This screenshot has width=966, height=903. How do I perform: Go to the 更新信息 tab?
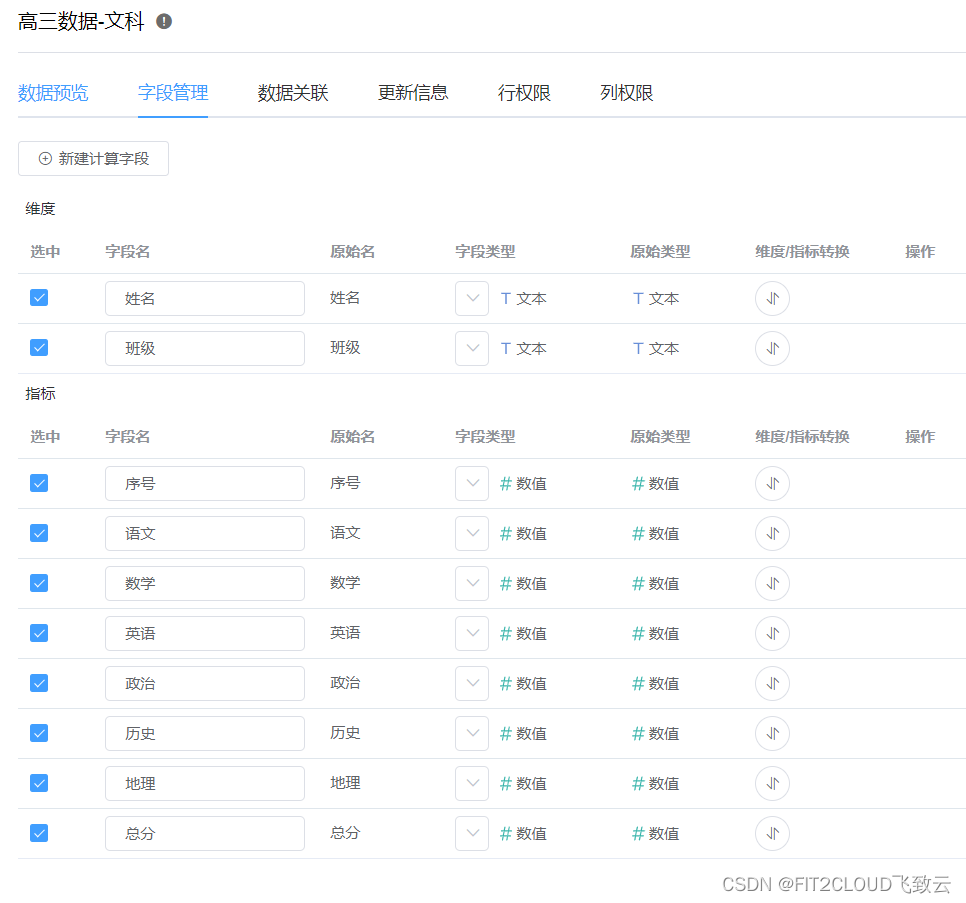pyautogui.click(x=413, y=93)
